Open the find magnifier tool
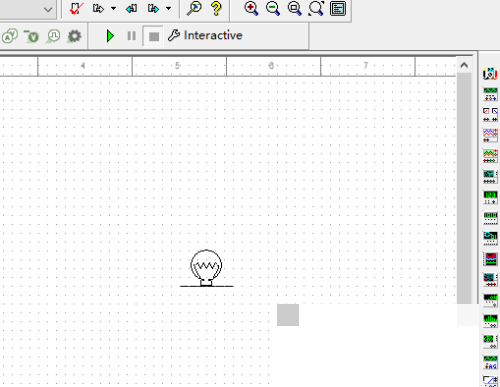This screenshot has width=500, height=387. point(194,8)
